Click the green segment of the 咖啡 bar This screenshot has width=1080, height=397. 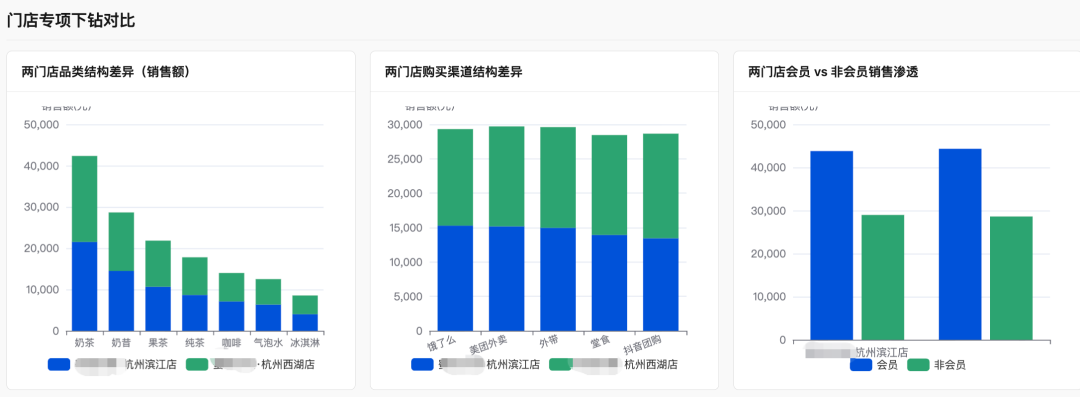tap(231, 287)
